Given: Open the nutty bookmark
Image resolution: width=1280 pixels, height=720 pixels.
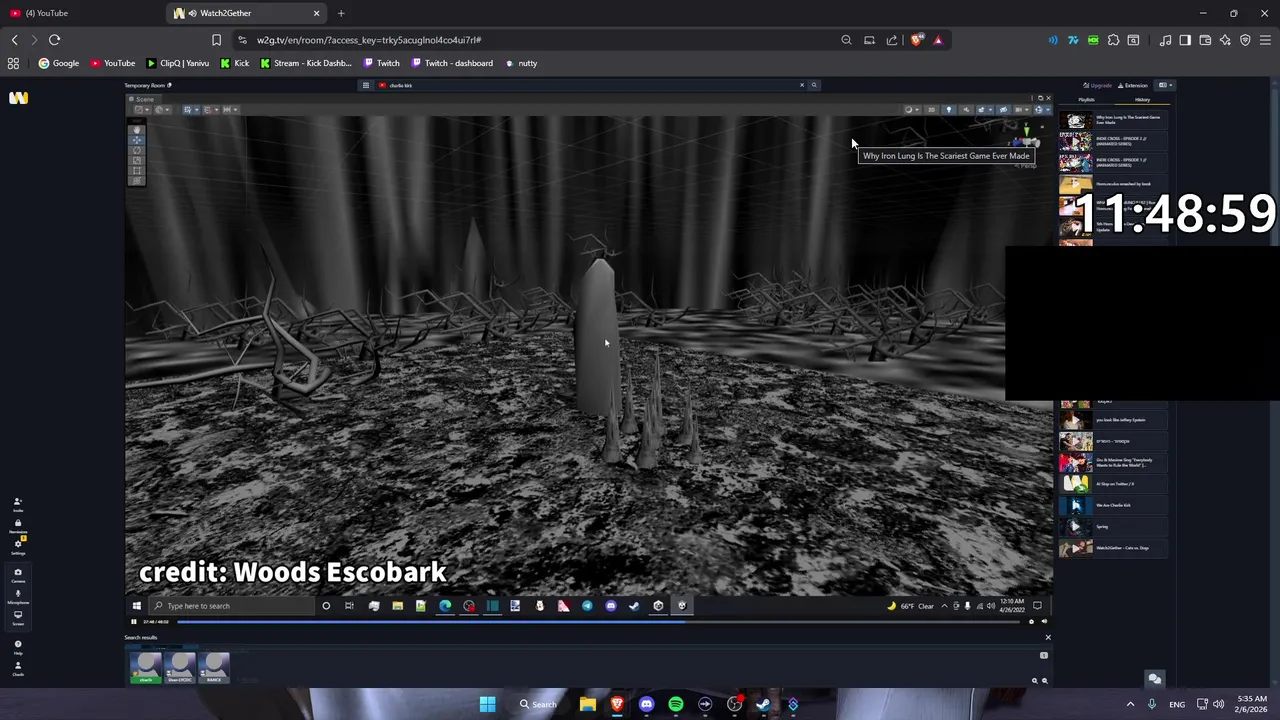Looking at the screenshot, I should pyautogui.click(x=520, y=63).
